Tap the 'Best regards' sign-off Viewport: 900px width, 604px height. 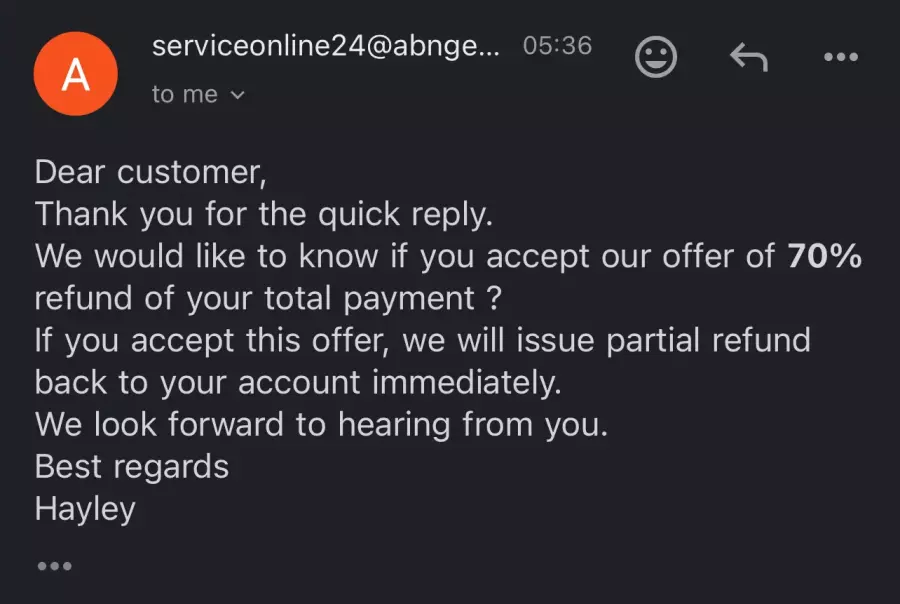132,467
